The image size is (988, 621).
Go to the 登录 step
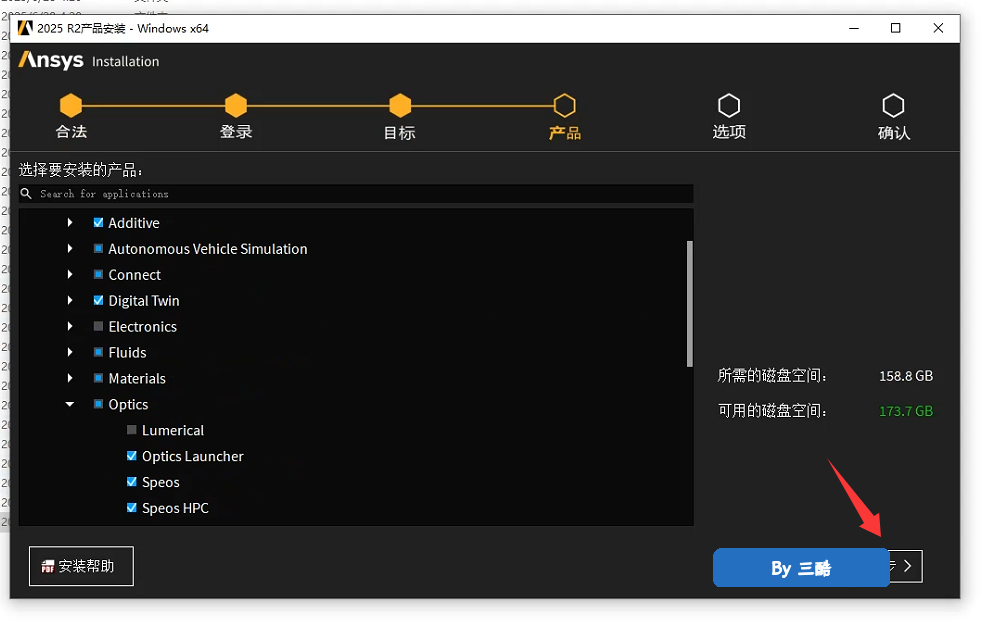236,116
